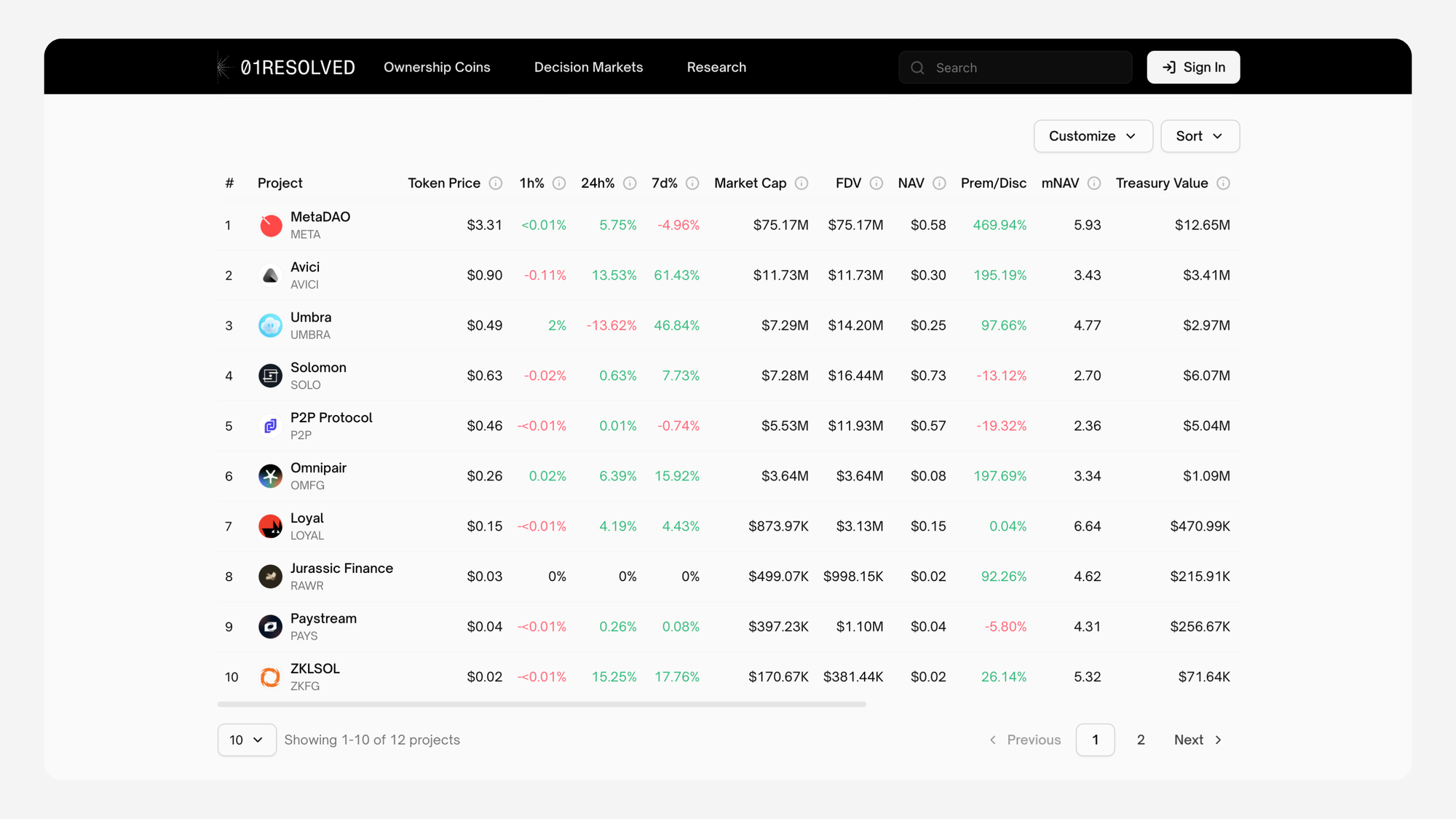Click ZKLSOL's $71.64K treasury value
The width and height of the screenshot is (1456, 819).
tap(1204, 677)
